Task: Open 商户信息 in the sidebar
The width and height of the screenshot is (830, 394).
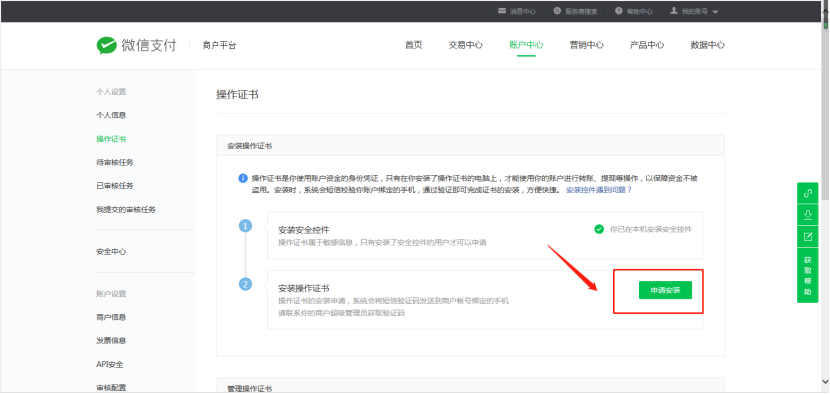Action: click(x=111, y=317)
